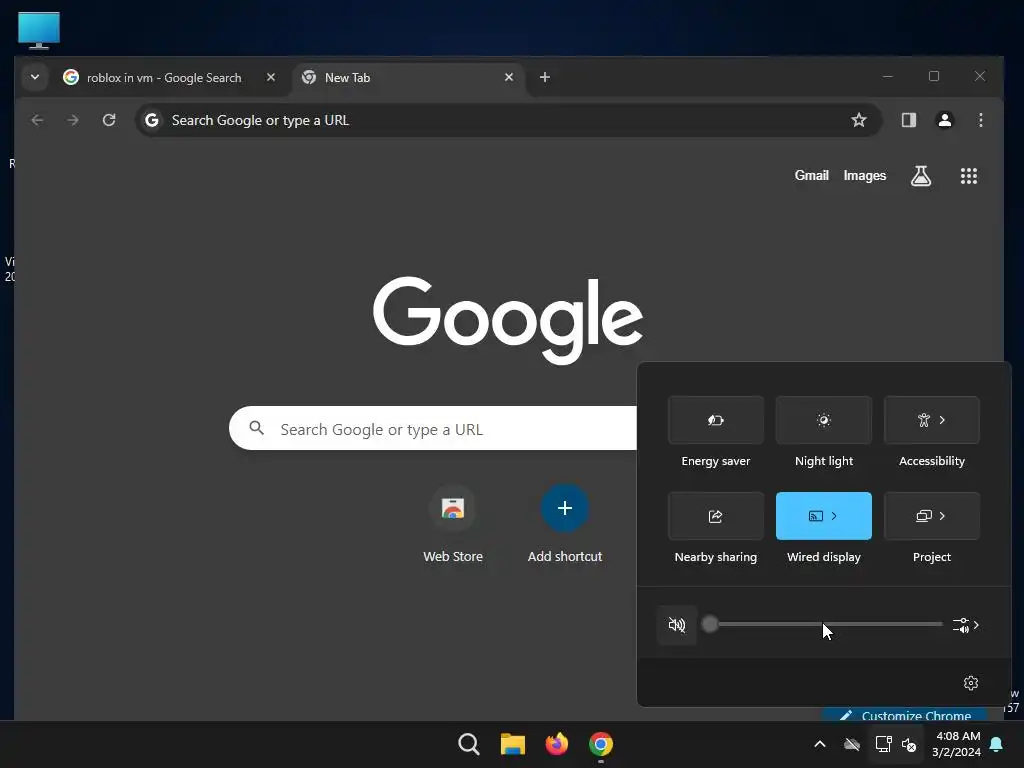Image resolution: width=1024 pixels, height=768 pixels.
Task: Unmute using the volume speaker icon
Action: pyautogui.click(x=677, y=625)
